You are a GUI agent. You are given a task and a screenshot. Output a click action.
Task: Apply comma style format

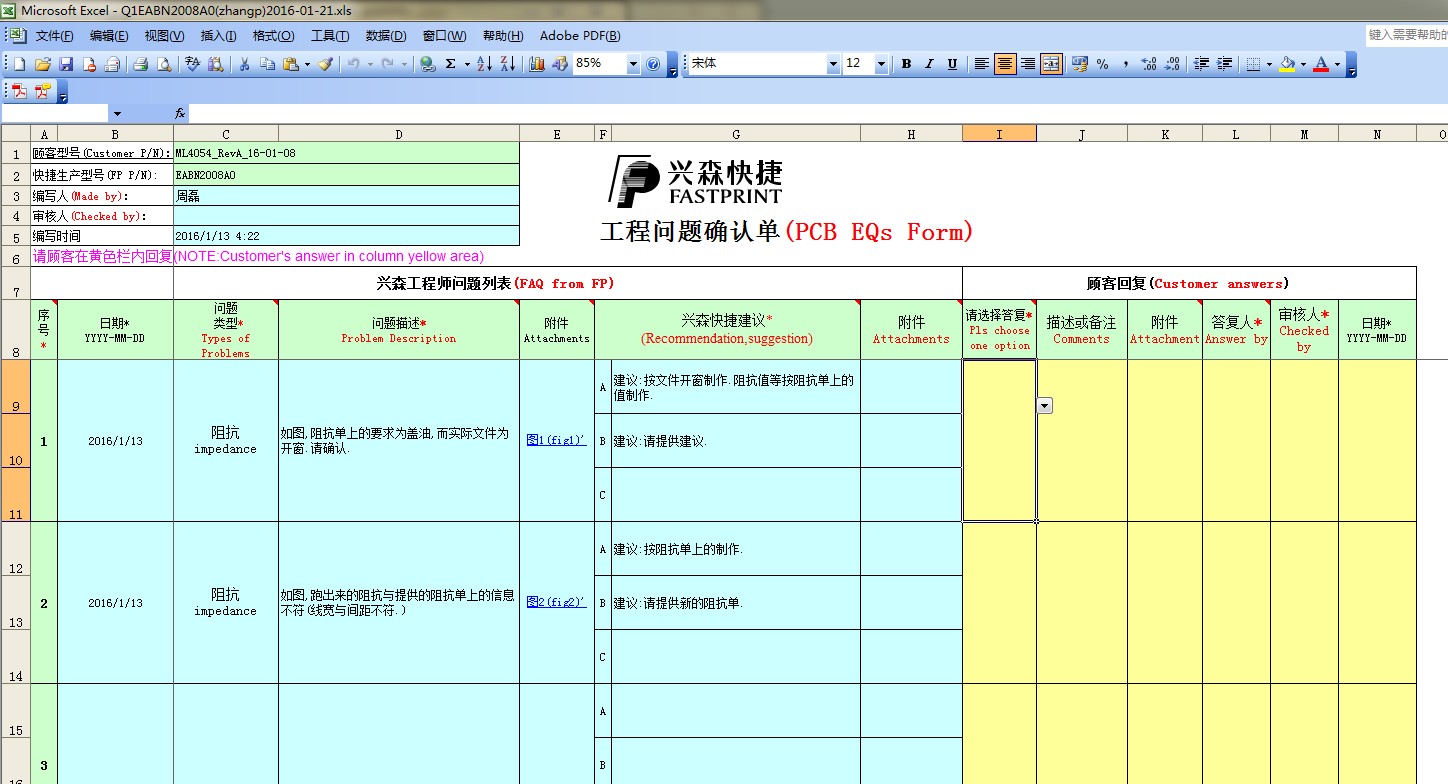point(1126,64)
